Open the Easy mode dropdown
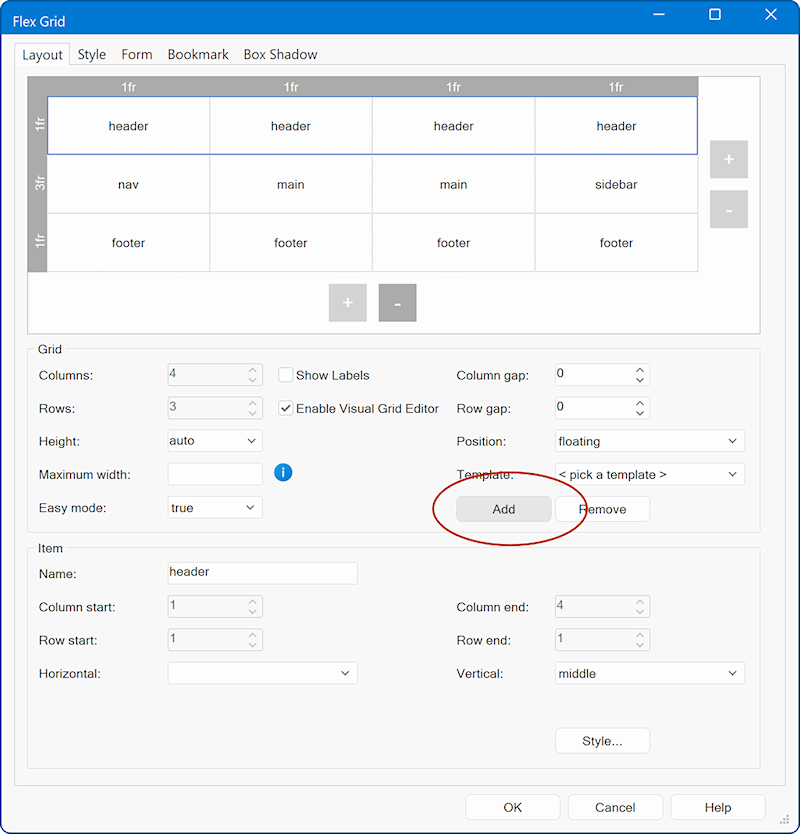The width and height of the screenshot is (800, 834). 215,507
